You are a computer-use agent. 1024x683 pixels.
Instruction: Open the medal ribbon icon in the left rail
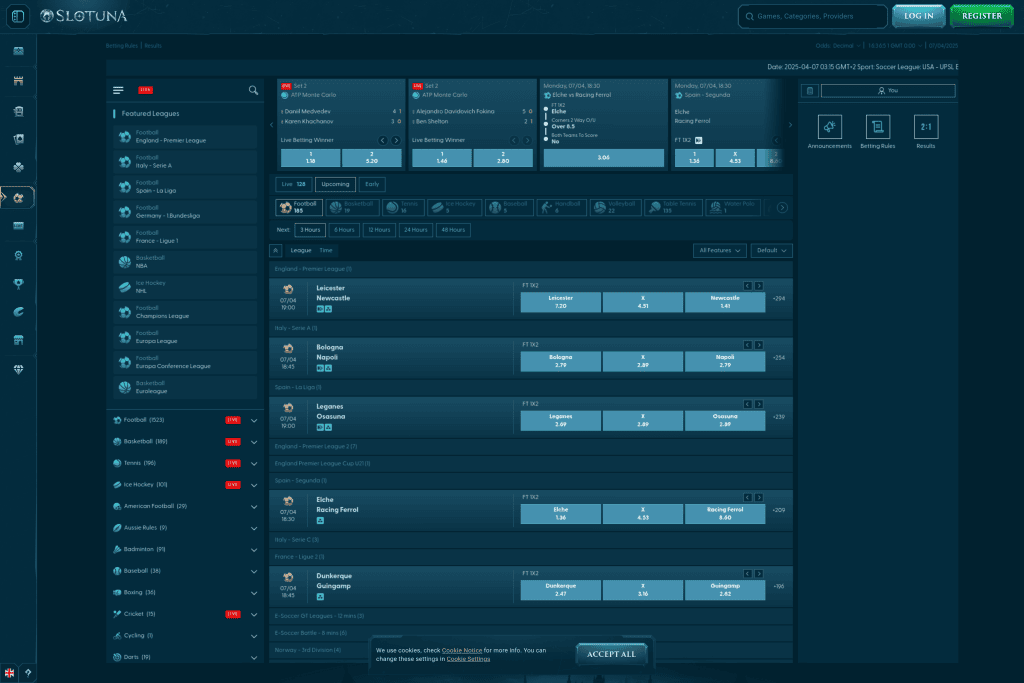(18, 255)
